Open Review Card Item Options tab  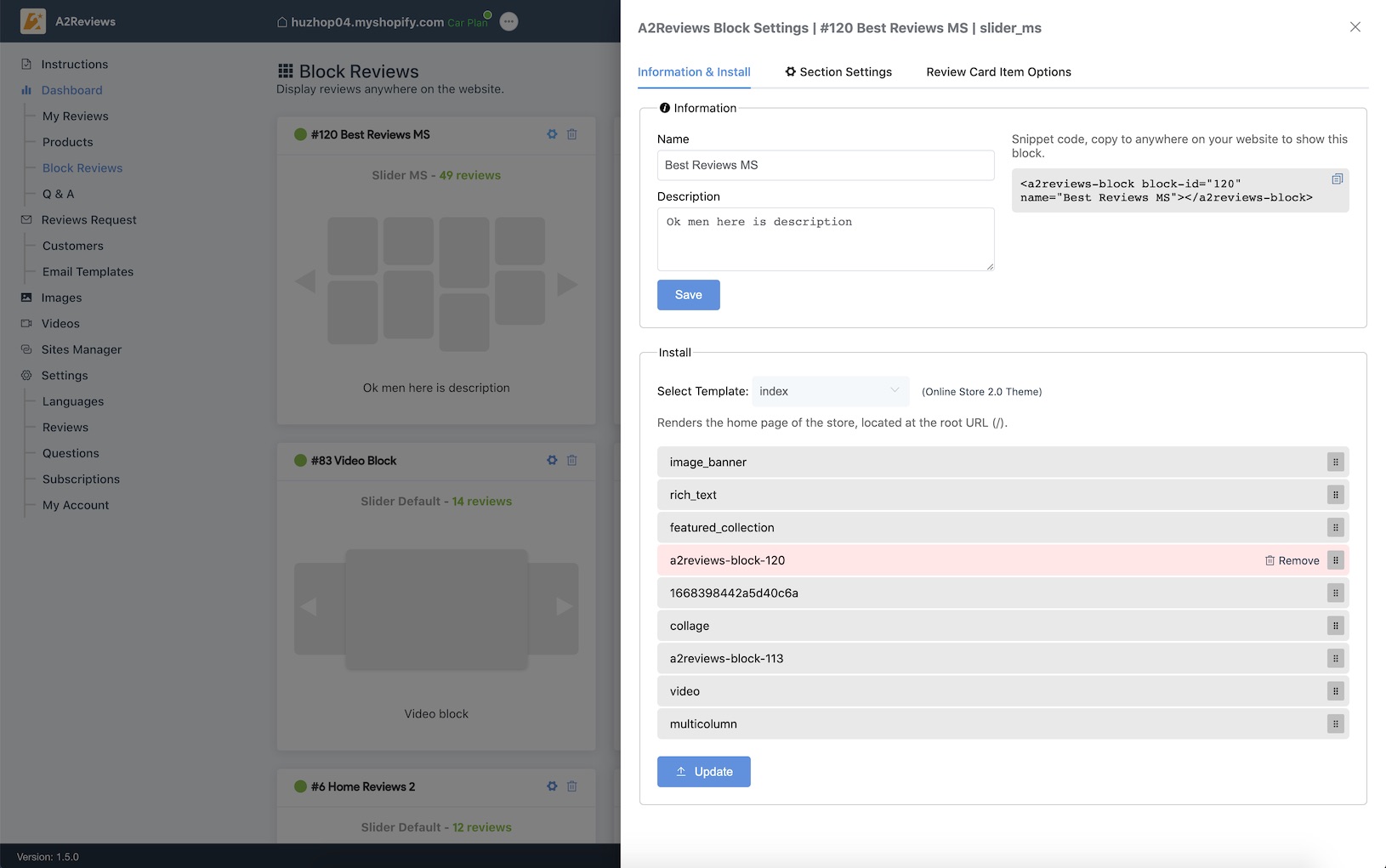[x=998, y=72]
